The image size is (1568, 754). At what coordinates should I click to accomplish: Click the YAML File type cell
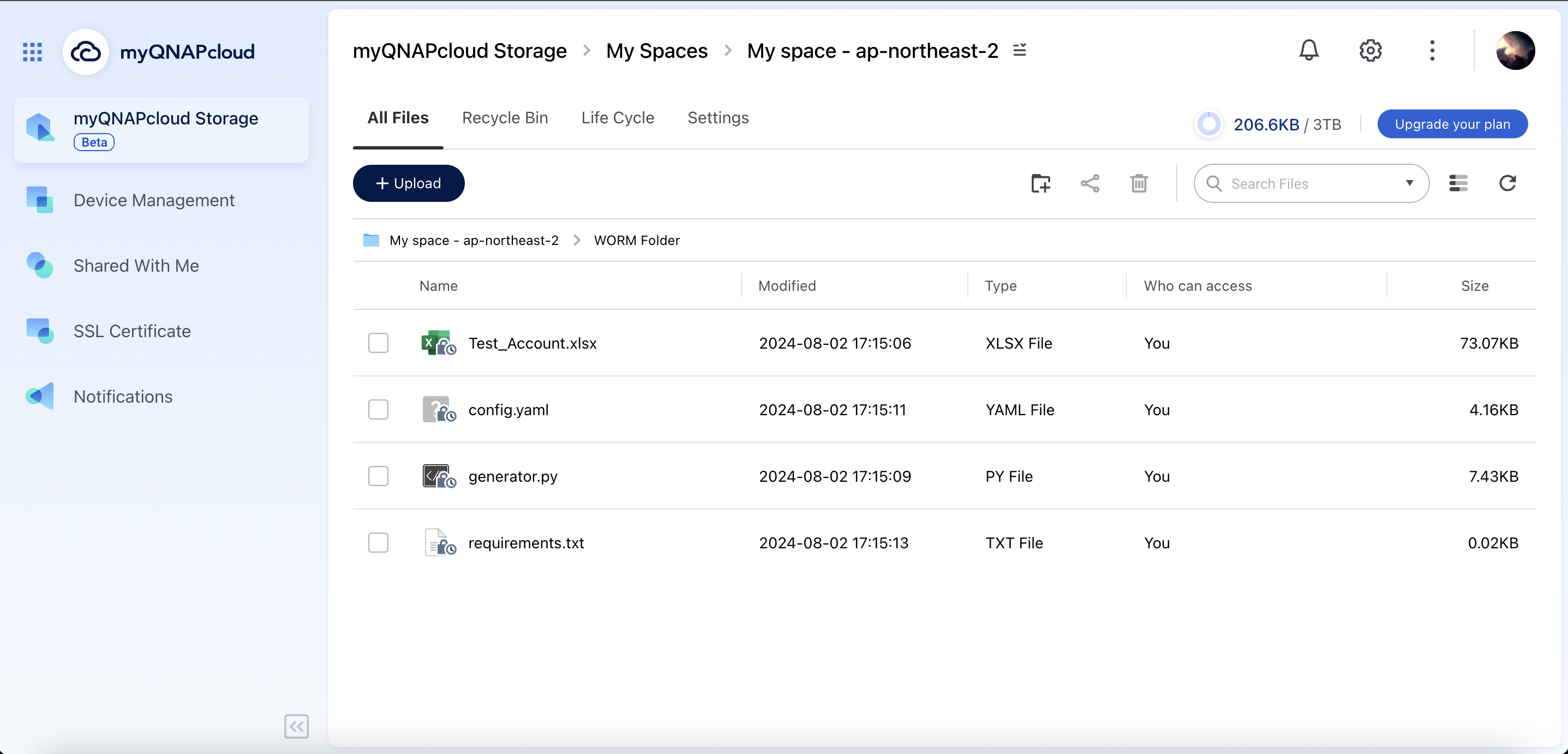pyautogui.click(x=1020, y=410)
